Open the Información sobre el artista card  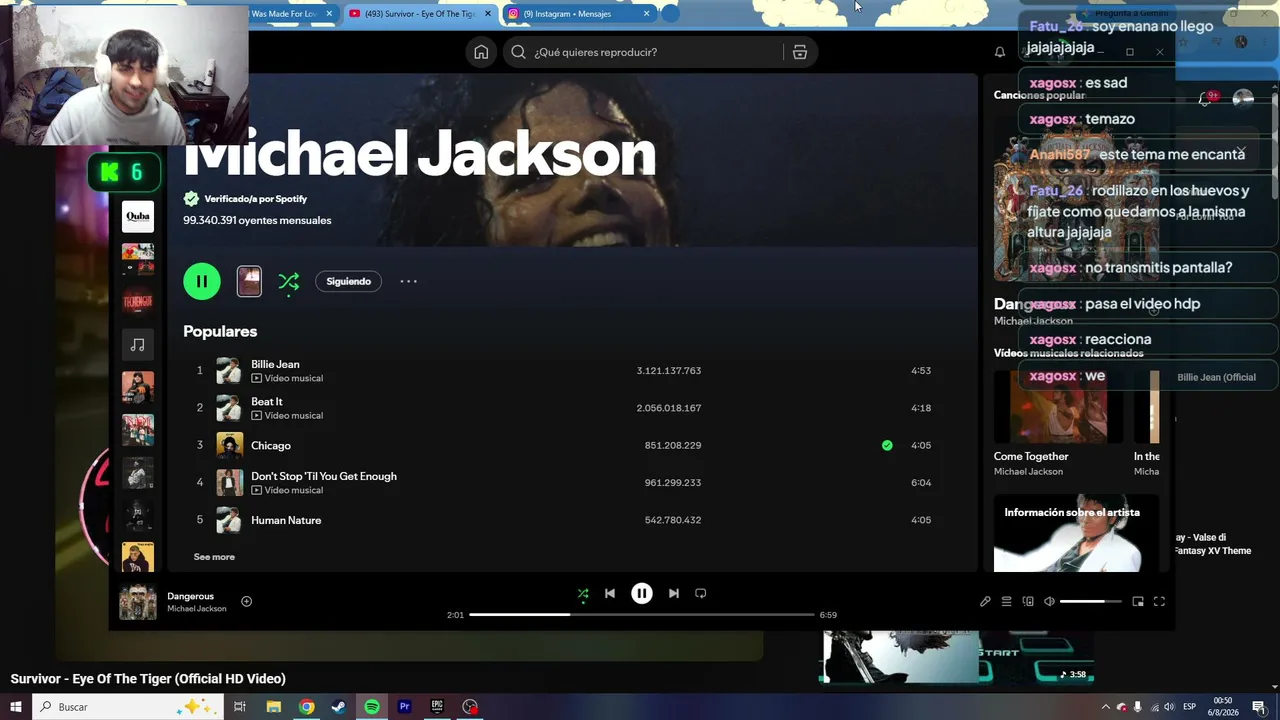pos(1076,533)
